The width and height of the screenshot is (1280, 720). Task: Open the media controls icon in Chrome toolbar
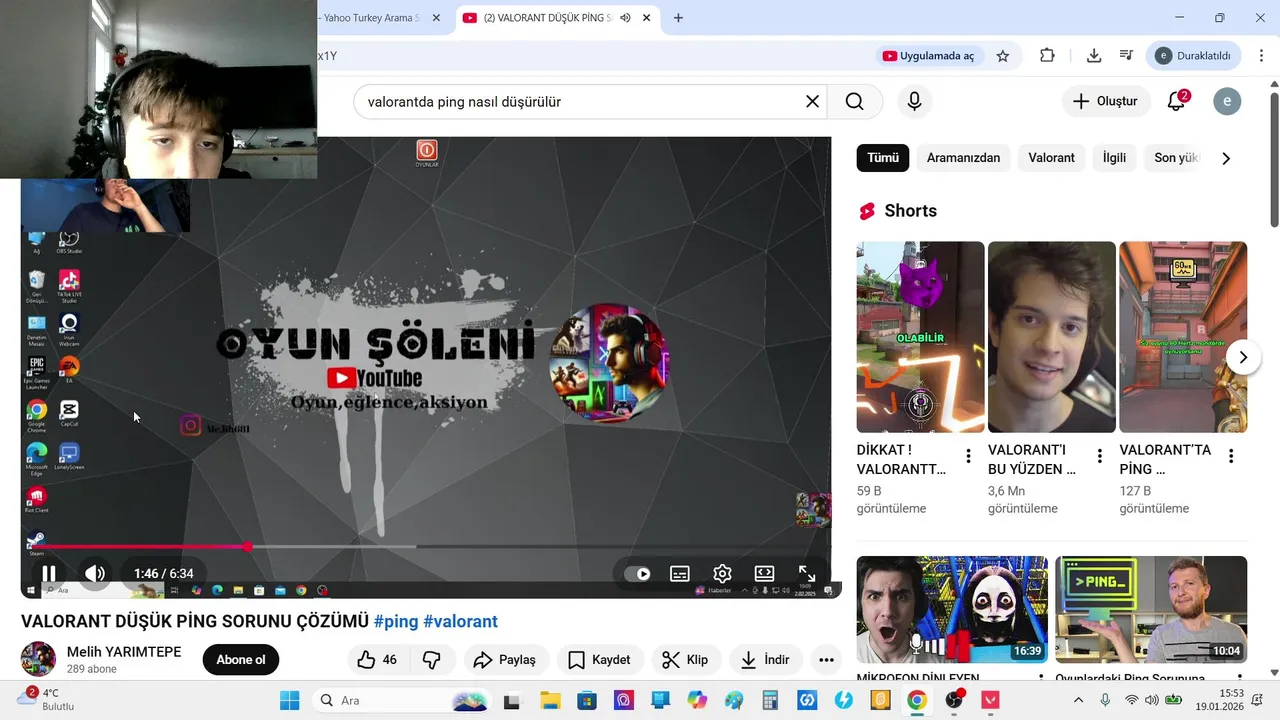(1126, 56)
